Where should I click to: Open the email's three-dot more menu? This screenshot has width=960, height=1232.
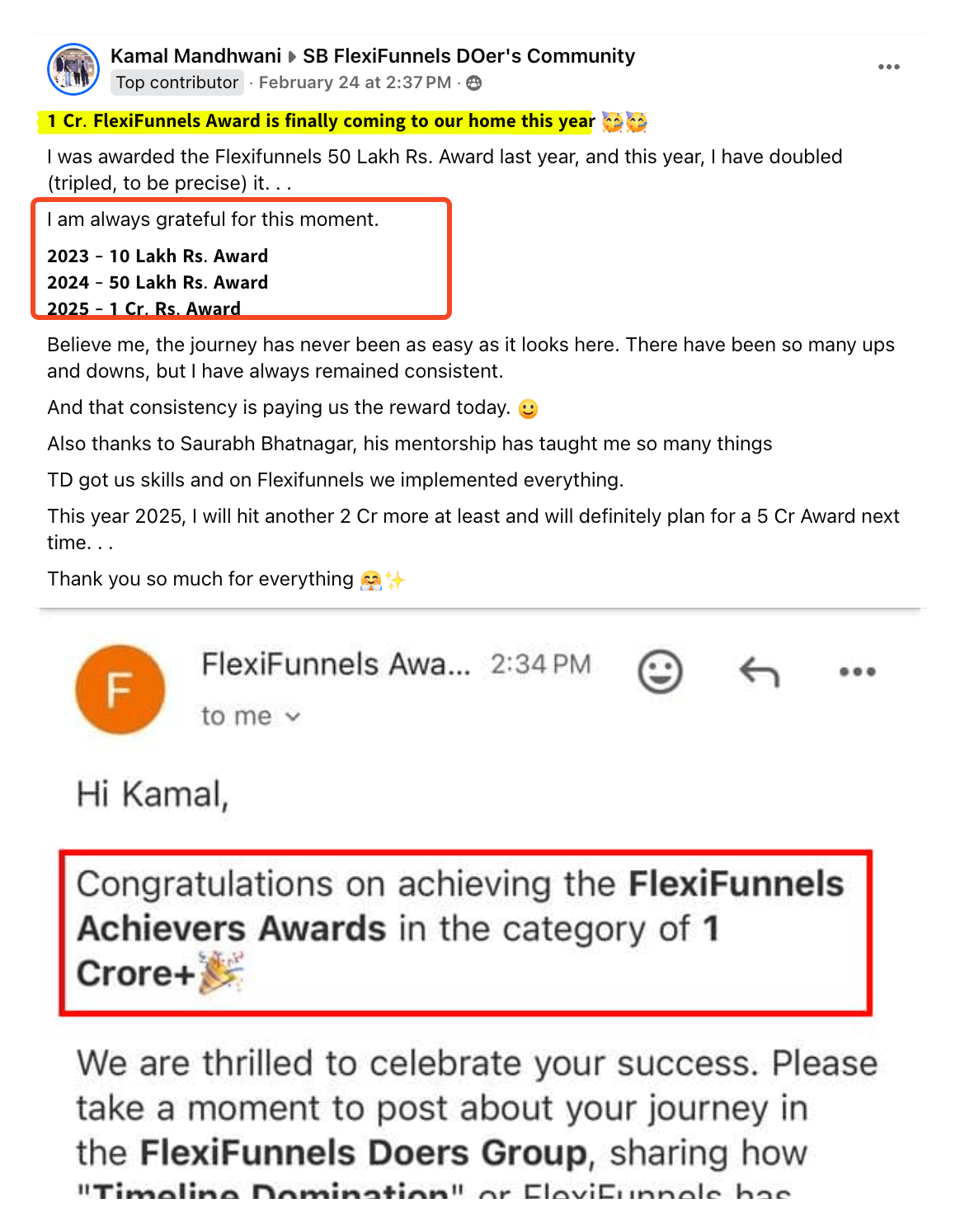[857, 671]
